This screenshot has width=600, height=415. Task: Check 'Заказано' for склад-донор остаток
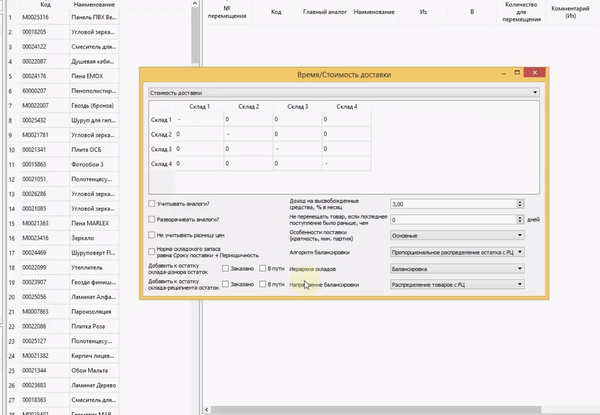point(225,269)
